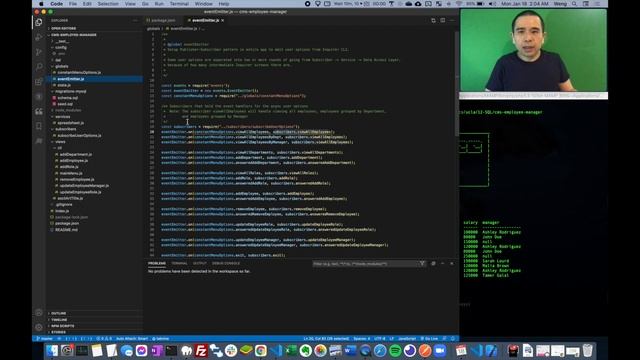
Task: Click the JavaScript language mode in status bar
Action: [x=407, y=339]
